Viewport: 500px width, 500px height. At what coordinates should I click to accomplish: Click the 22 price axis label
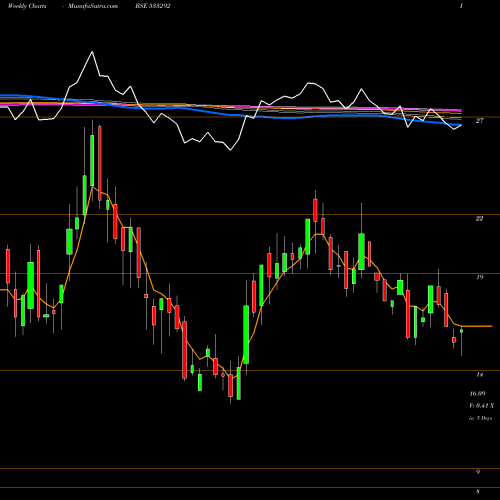[479, 219]
